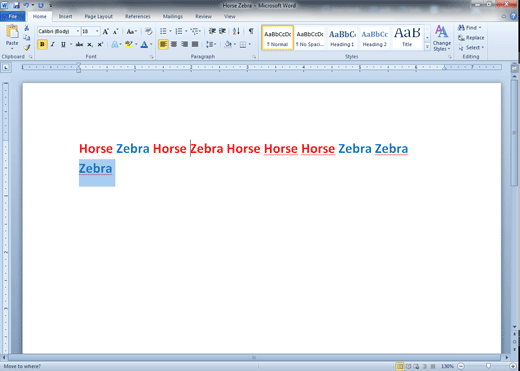Click the Undo arrow icon

click(x=26, y=5)
